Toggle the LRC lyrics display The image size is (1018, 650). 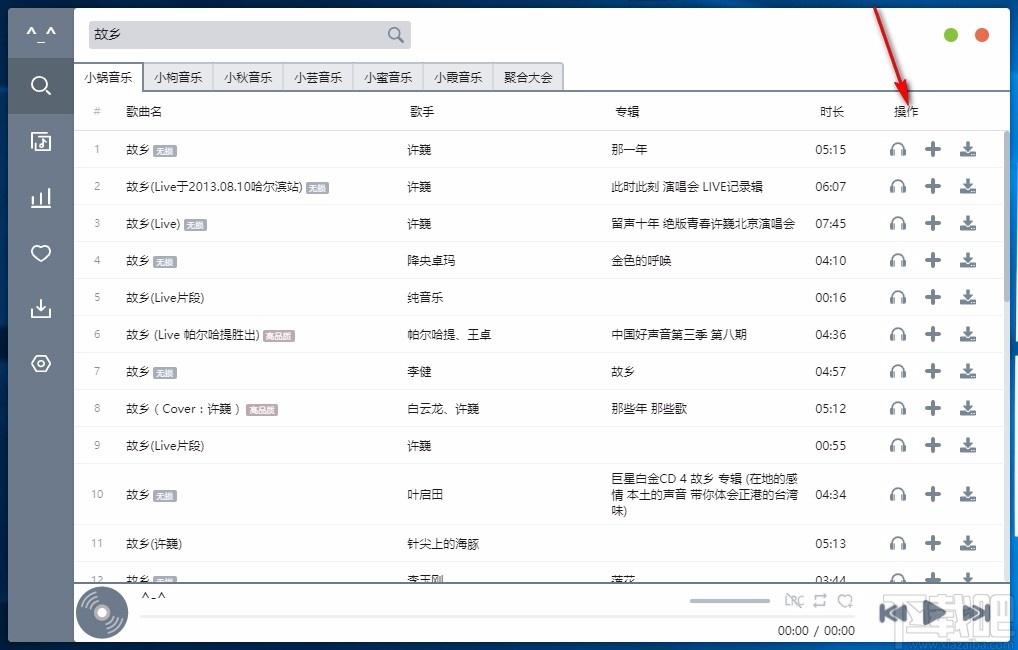click(793, 601)
